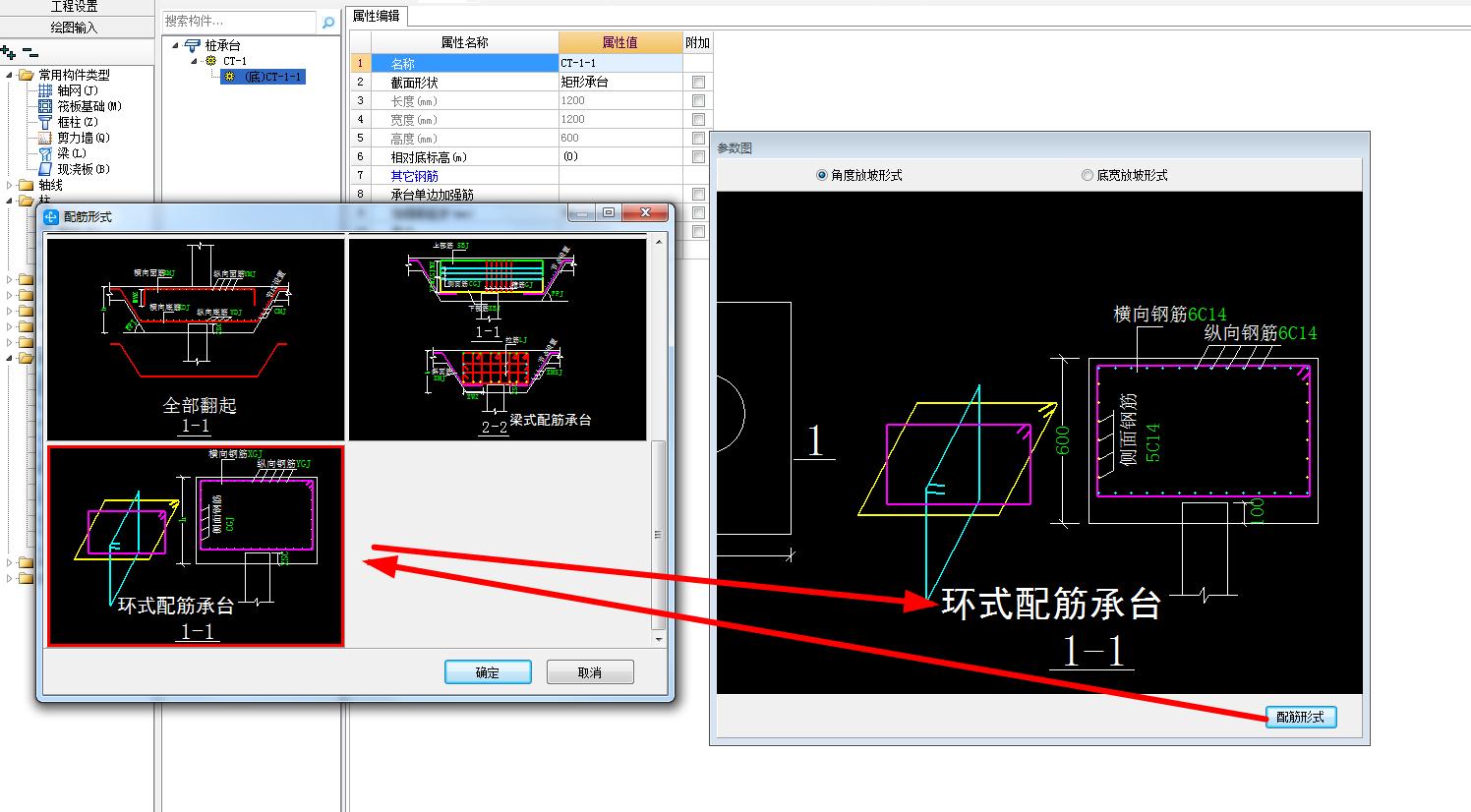Tick the 附加 checkbox for 截面形状
The height and width of the screenshot is (812, 1471).
[698, 82]
